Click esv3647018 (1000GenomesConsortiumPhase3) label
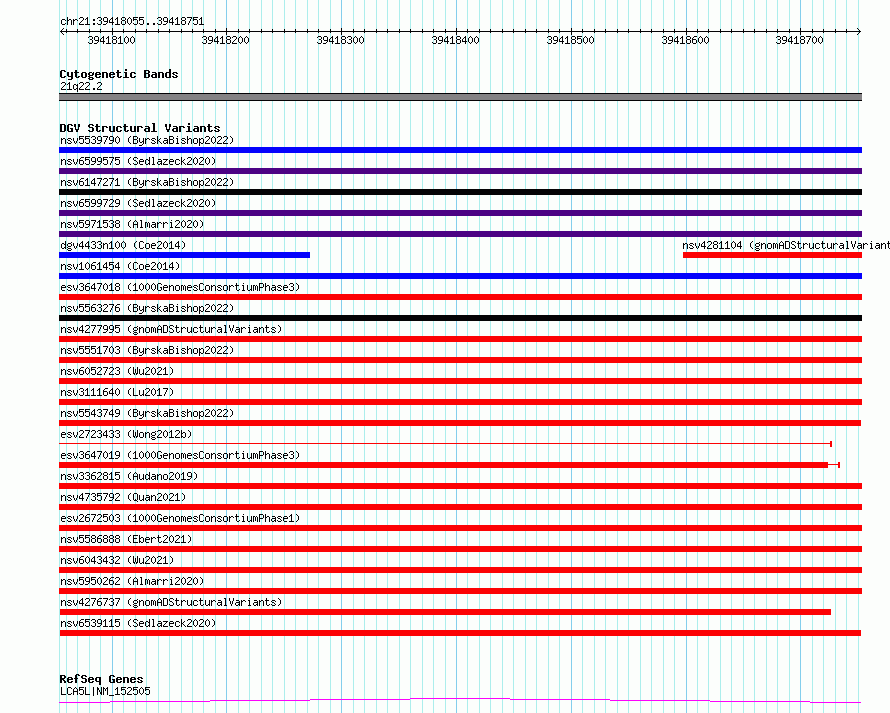890x713 pixels. click(180, 287)
